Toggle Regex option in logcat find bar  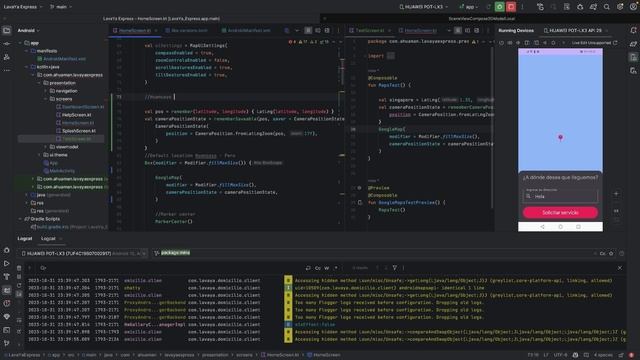click(336, 268)
